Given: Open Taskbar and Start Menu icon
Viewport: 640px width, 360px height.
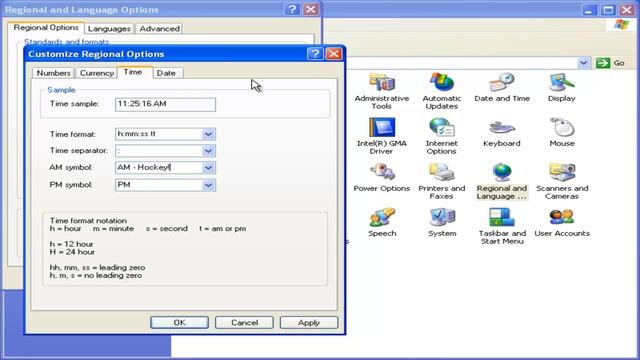Looking at the screenshot, I should click(502, 217).
